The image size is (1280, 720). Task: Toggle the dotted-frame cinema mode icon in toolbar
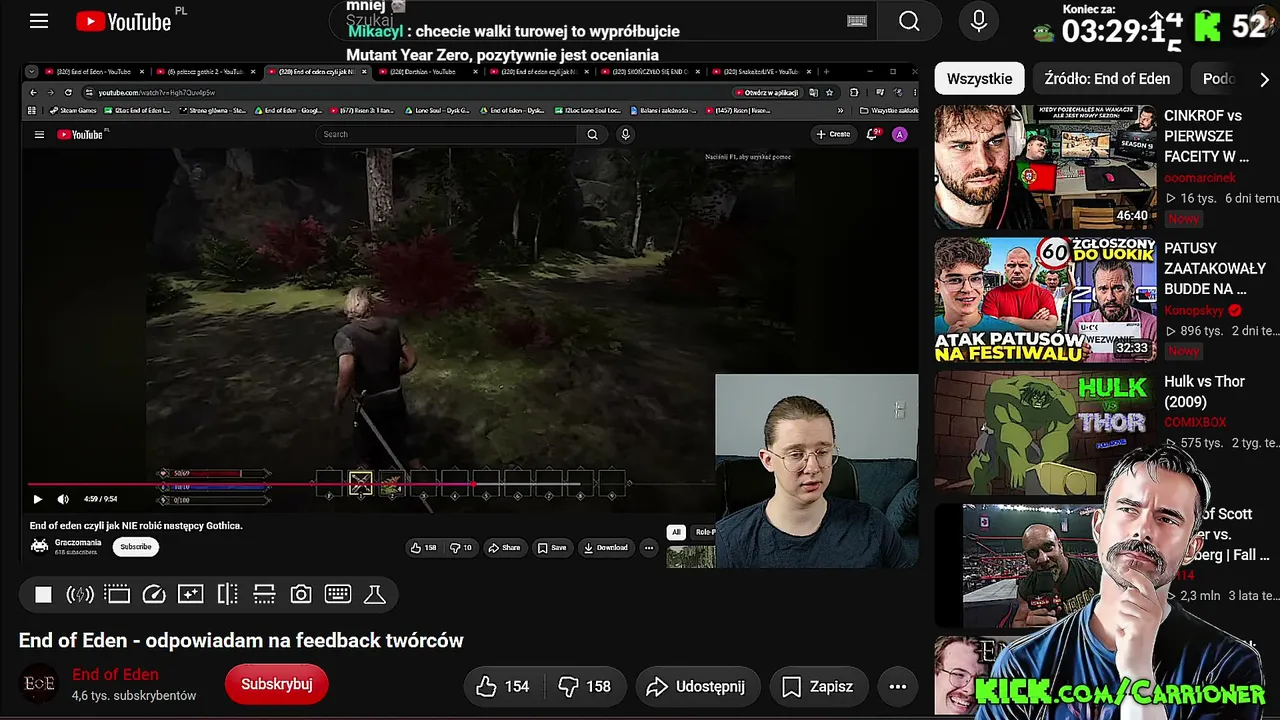pyautogui.click(x=117, y=595)
